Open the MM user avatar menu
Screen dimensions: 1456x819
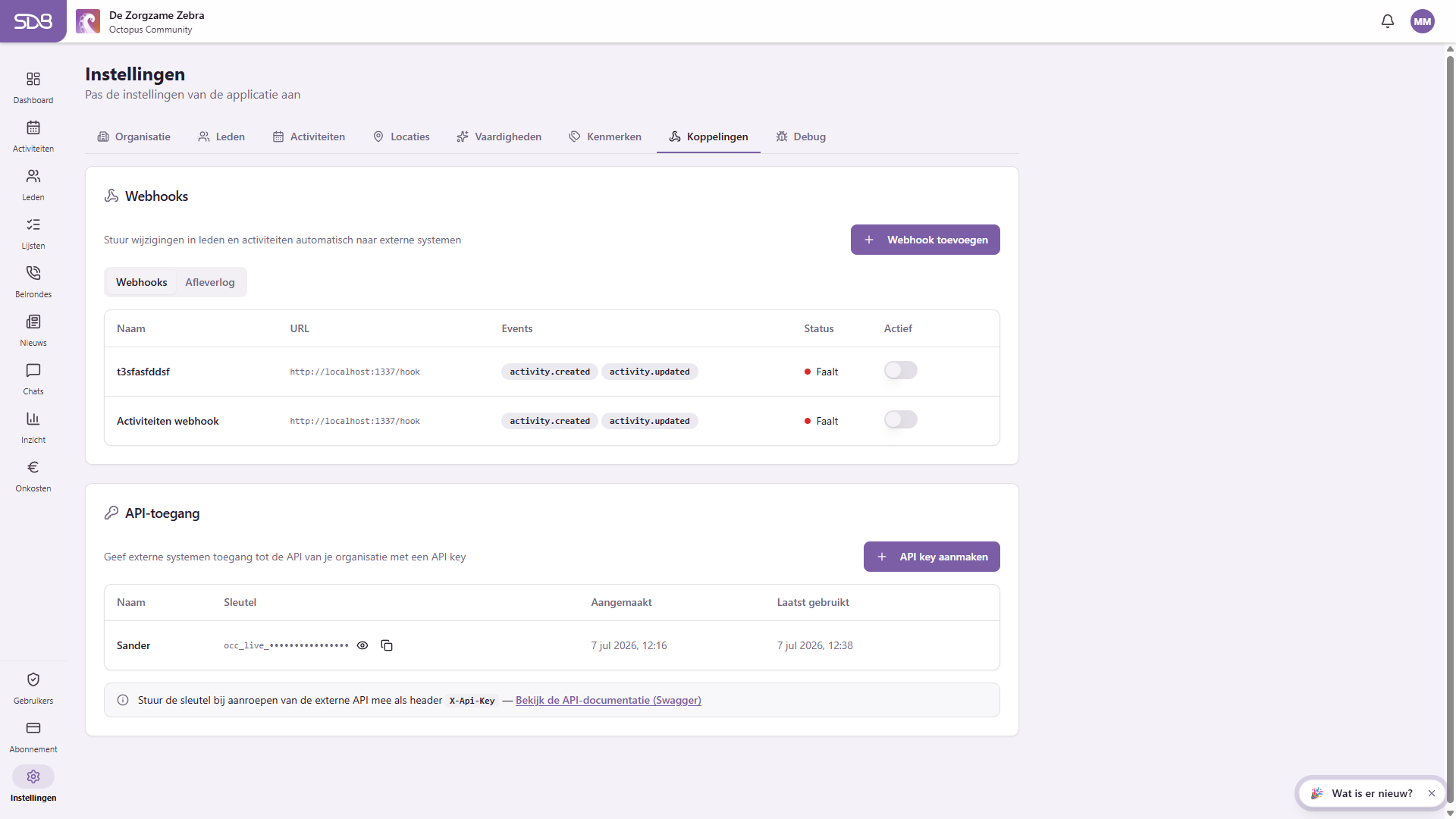1423,21
